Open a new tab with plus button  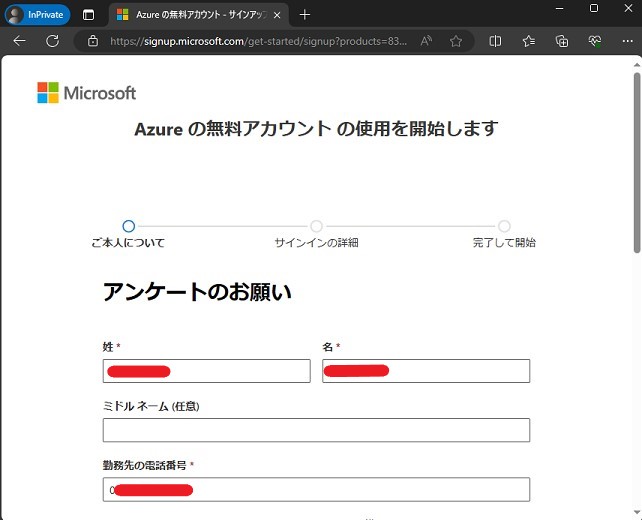pyautogui.click(x=305, y=15)
